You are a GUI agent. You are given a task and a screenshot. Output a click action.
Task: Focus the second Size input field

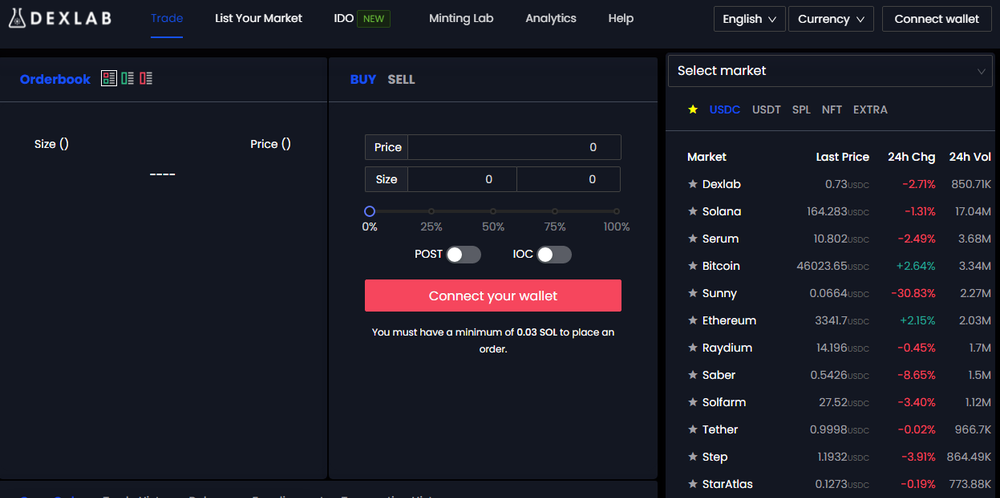[x=568, y=179]
